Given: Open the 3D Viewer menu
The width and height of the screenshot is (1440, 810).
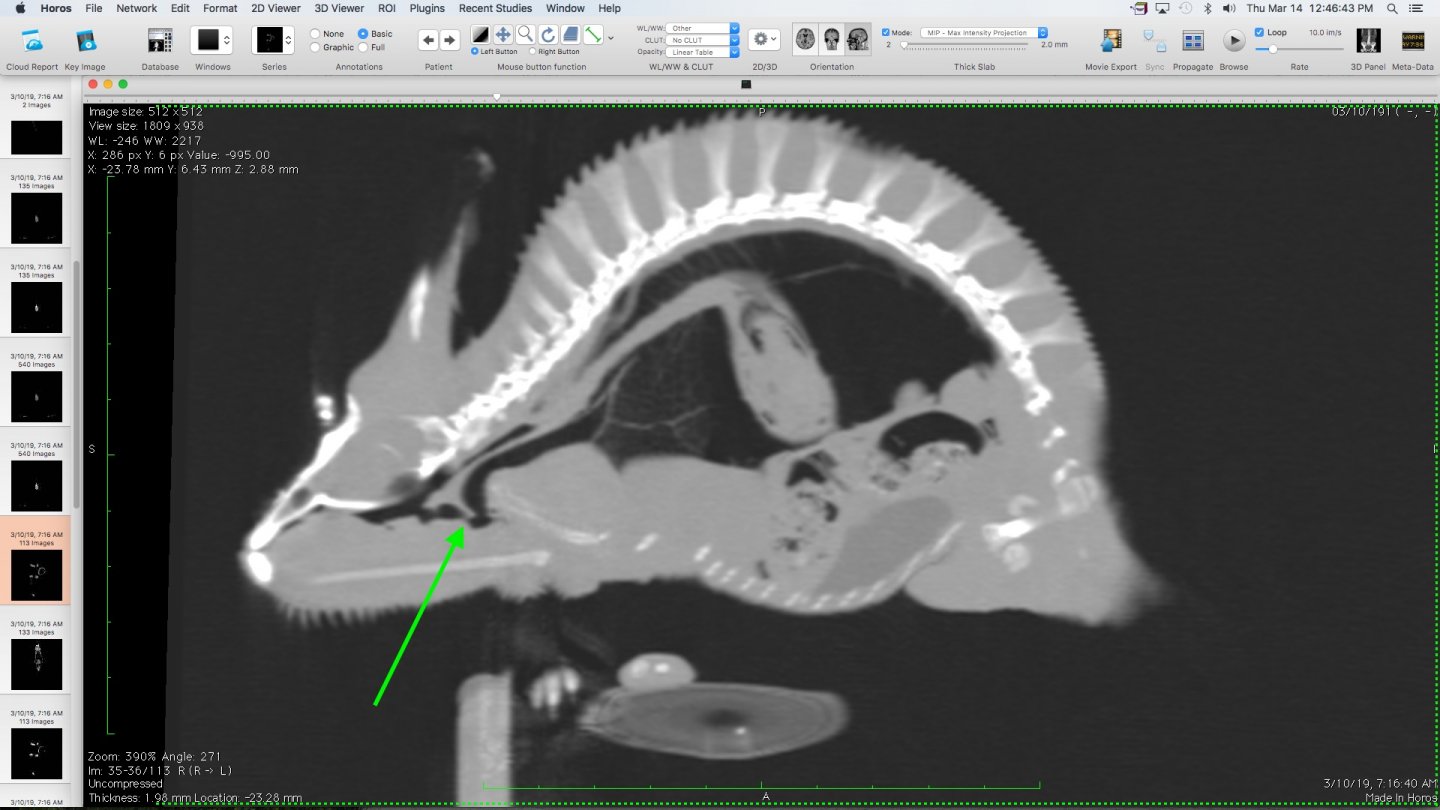Looking at the screenshot, I should click(x=339, y=8).
